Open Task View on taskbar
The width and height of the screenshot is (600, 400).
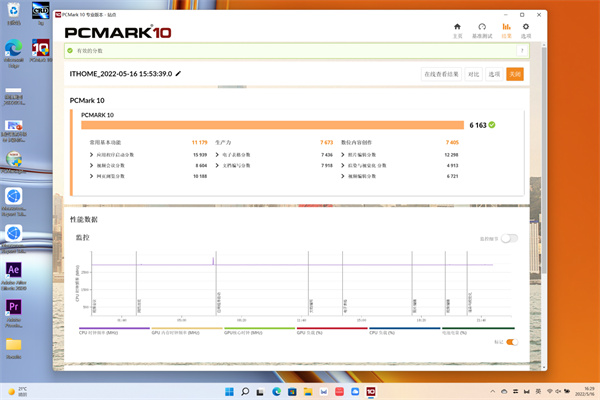click(260, 392)
